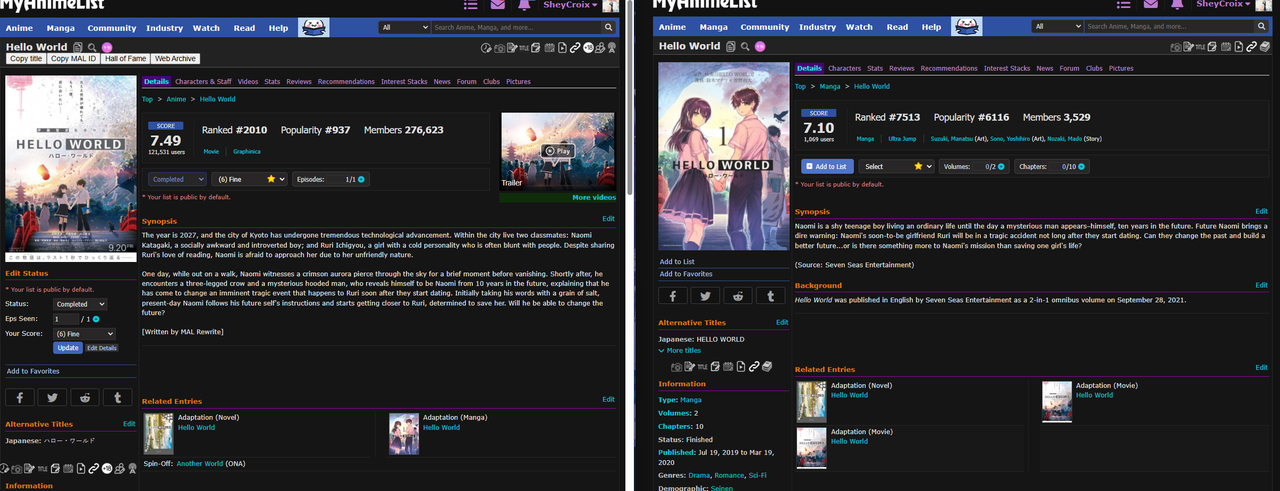Screen dimensions: 1280x491
Task: Click anime search input in left window
Action: [518, 27]
